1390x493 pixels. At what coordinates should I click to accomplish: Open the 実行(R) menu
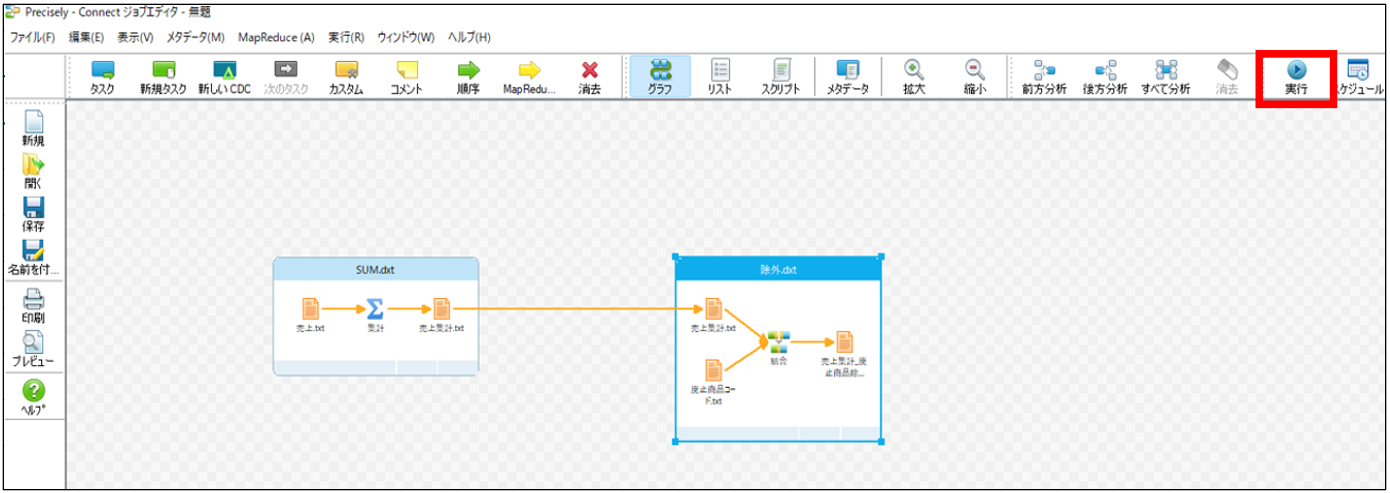tap(346, 37)
